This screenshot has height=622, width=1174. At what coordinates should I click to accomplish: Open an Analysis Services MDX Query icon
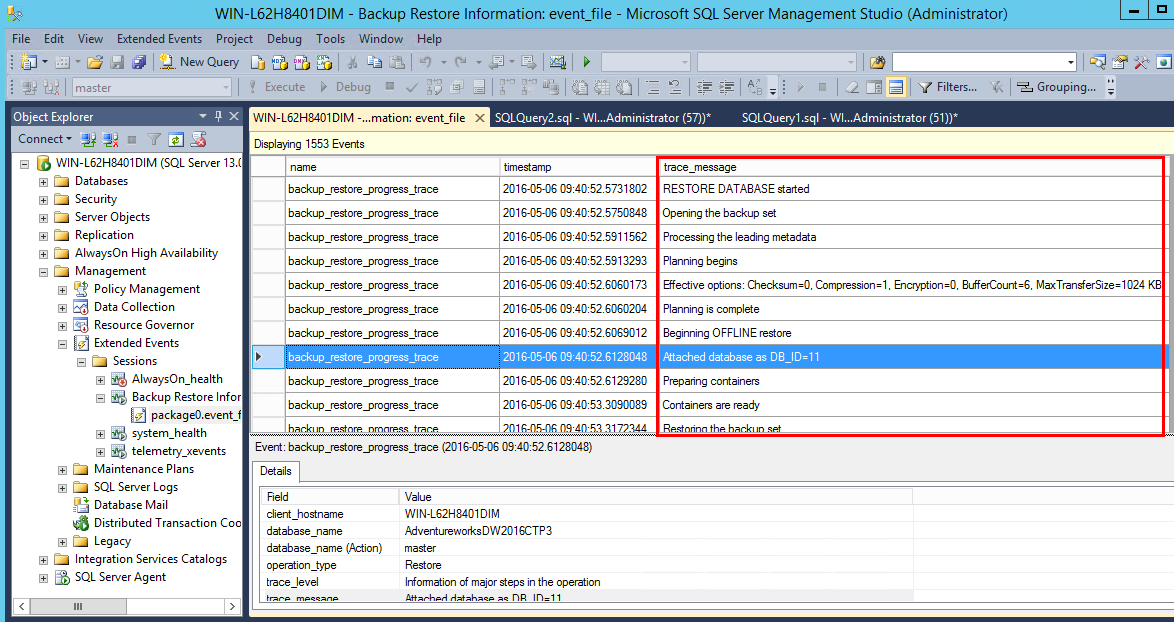(279, 62)
